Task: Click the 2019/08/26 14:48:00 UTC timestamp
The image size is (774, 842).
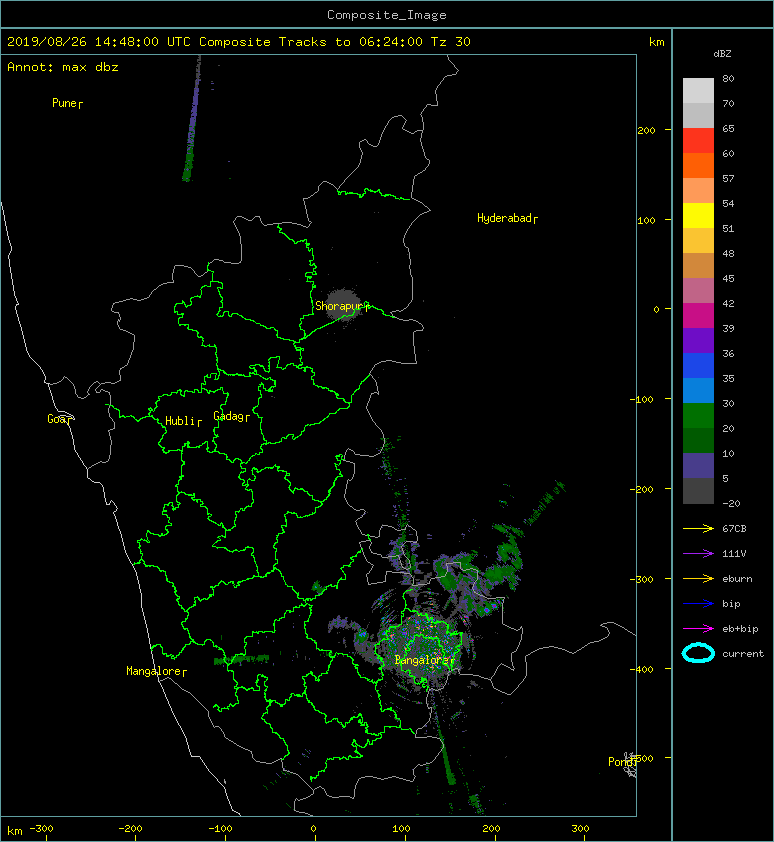Action: pyautogui.click(x=98, y=42)
